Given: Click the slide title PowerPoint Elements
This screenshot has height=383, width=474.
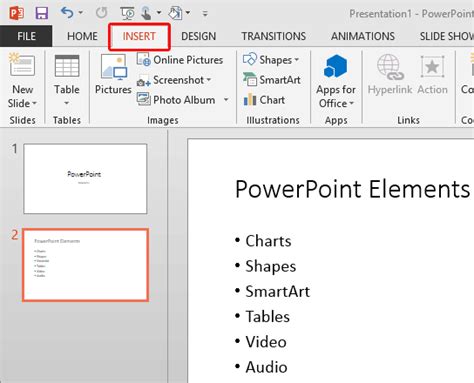Looking at the screenshot, I should [x=353, y=189].
